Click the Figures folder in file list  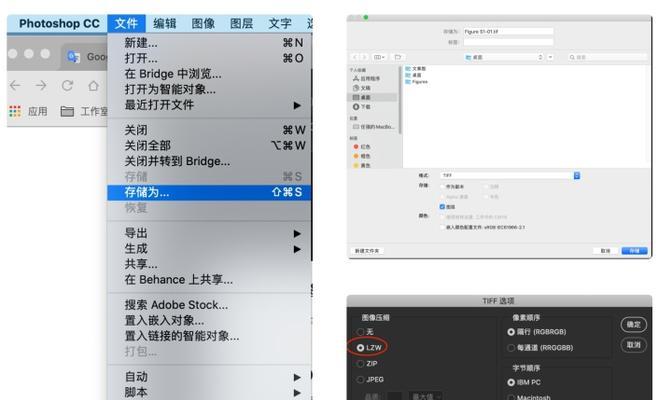tap(417, 81)
